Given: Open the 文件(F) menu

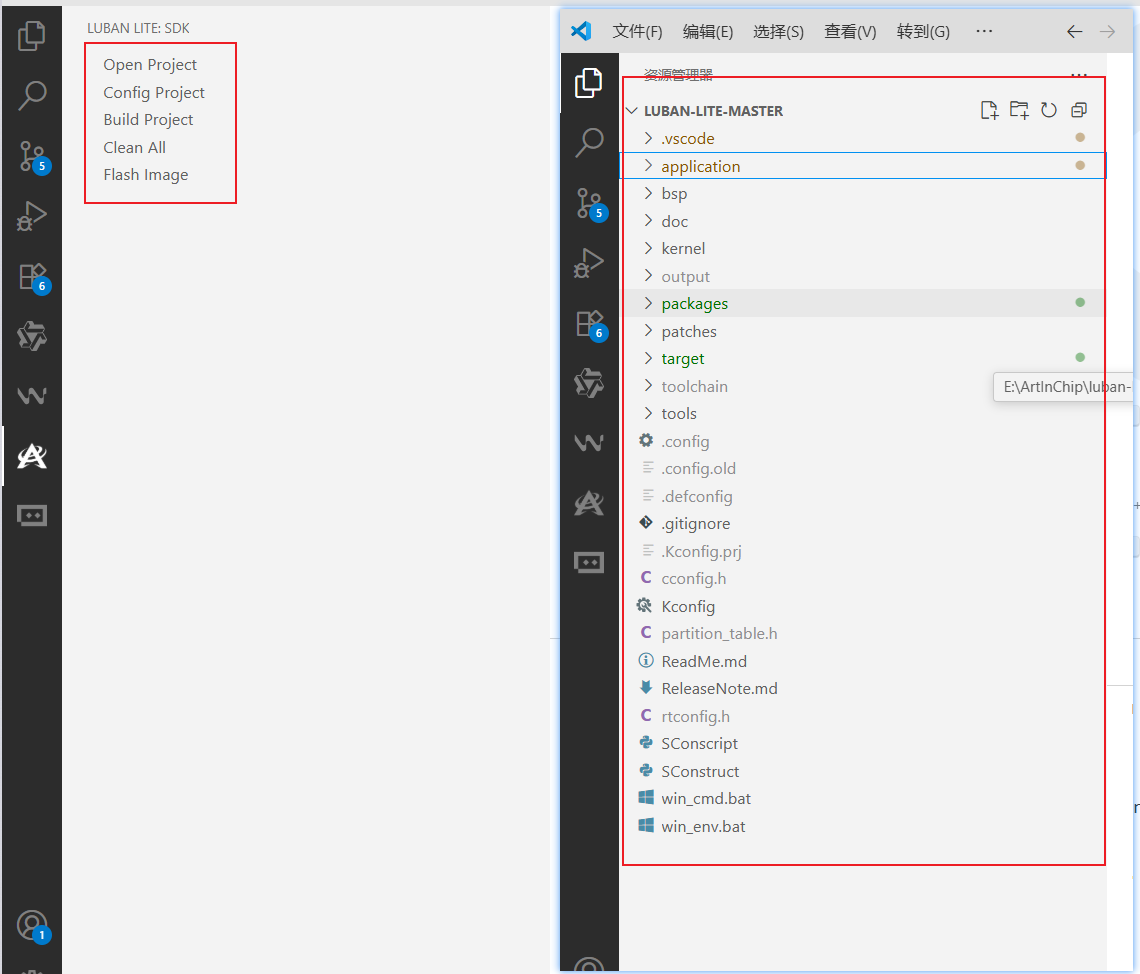Looking at the screenshot, I should tap(637, 31).
